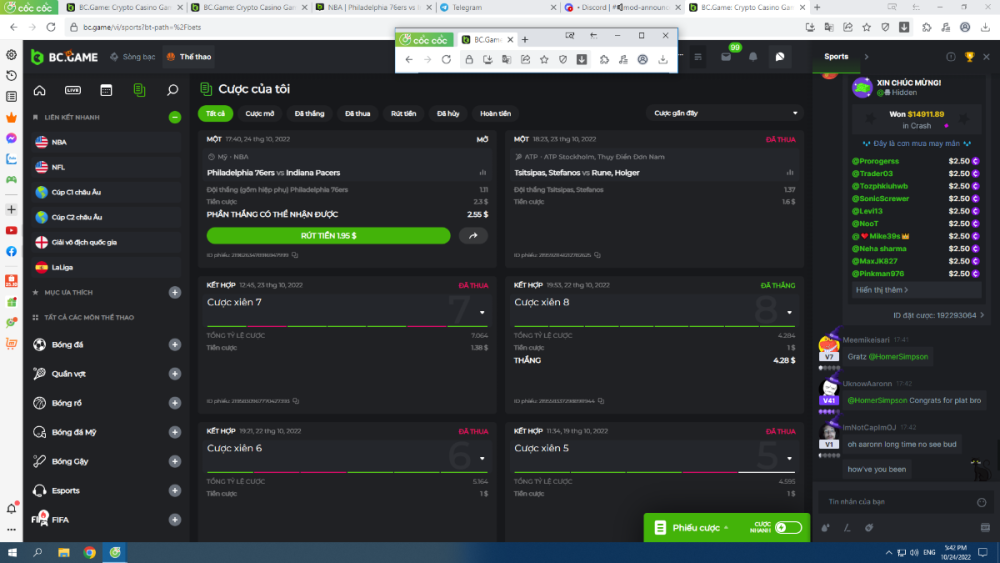Expand the Cược xiên 8 bet details
1000x563 pixels.
(x=789, y=312)
